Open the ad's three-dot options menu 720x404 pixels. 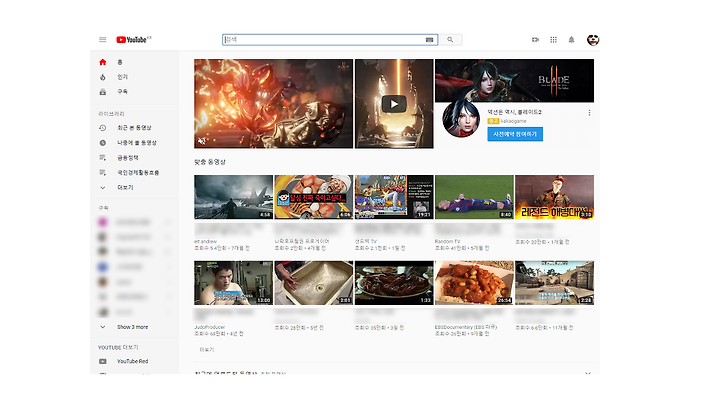[589, 113]
